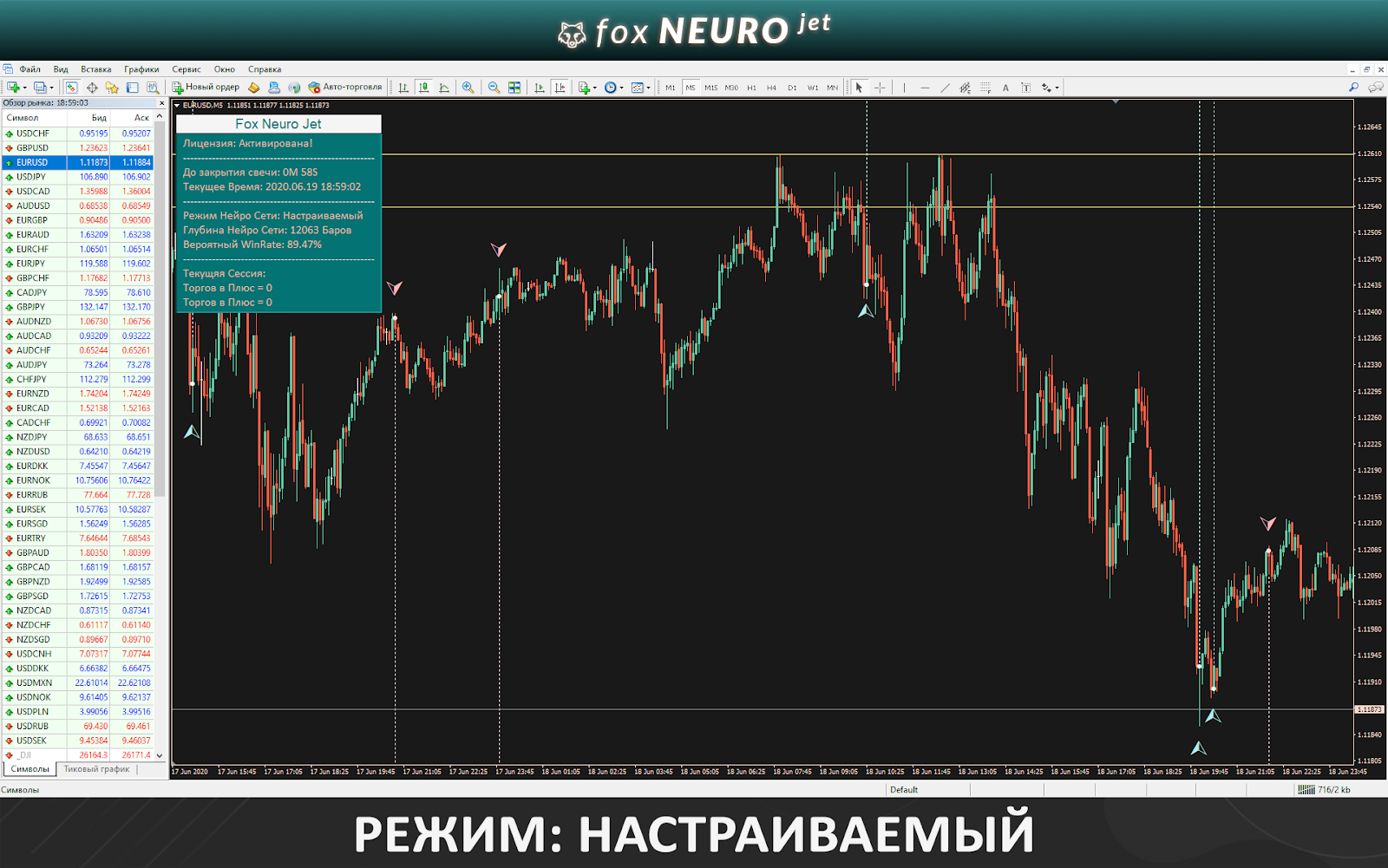The height and width of the screenshot is (868, 1388).
Task: Switch to the H1 timeframe
Action: pyautogui.click(x=751, y=88)
